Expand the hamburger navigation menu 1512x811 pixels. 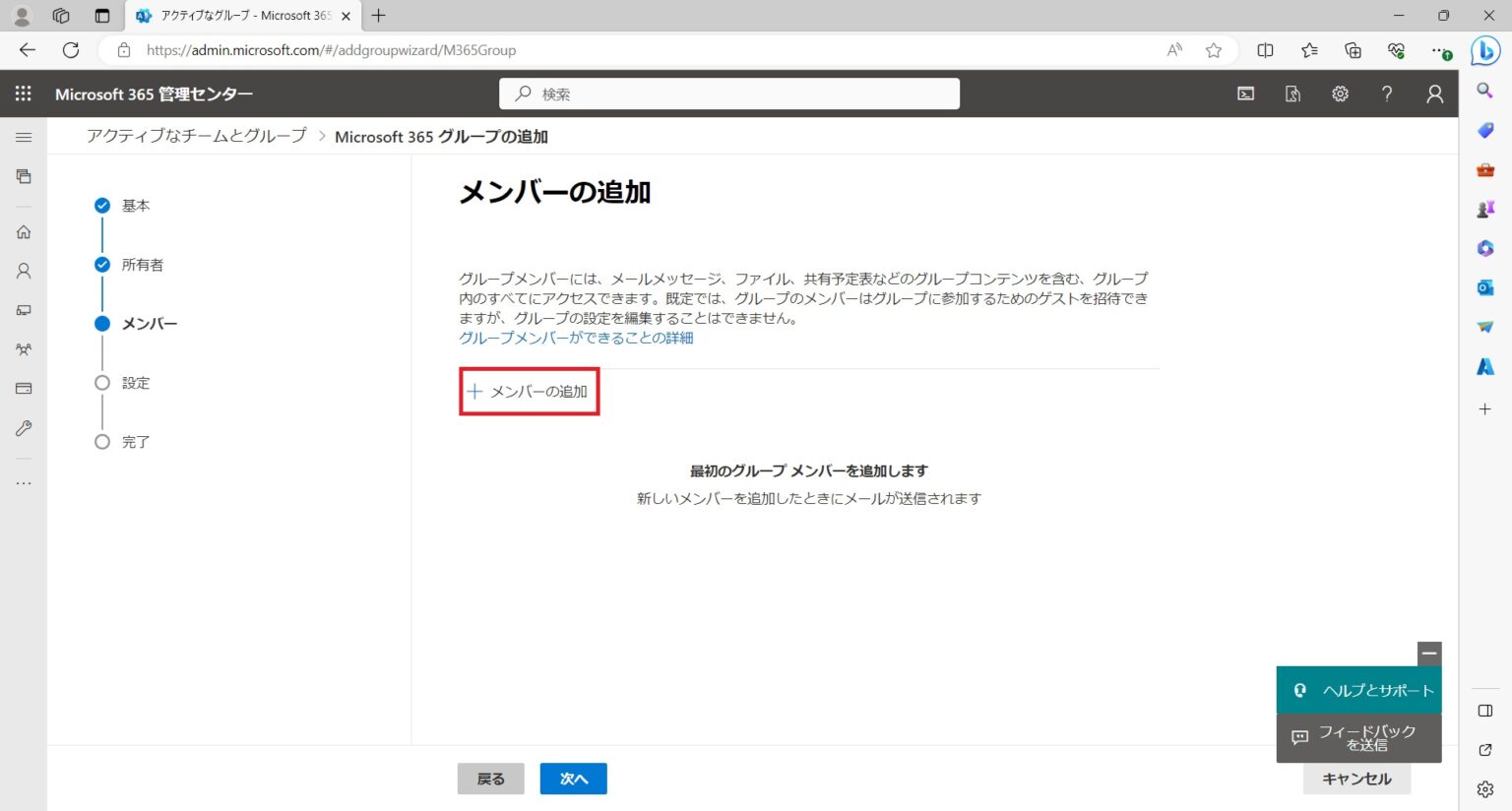[x=24, y=137]
